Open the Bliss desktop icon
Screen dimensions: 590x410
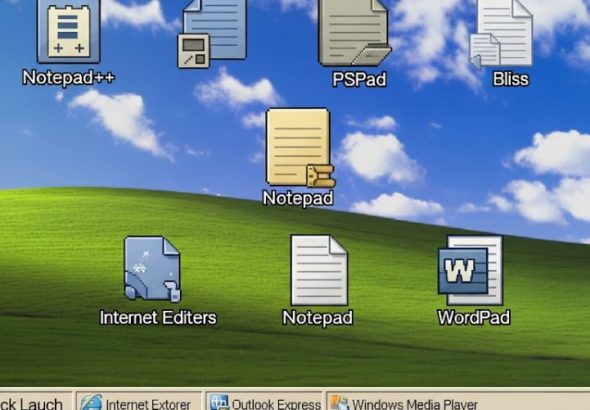click(501, 34)
